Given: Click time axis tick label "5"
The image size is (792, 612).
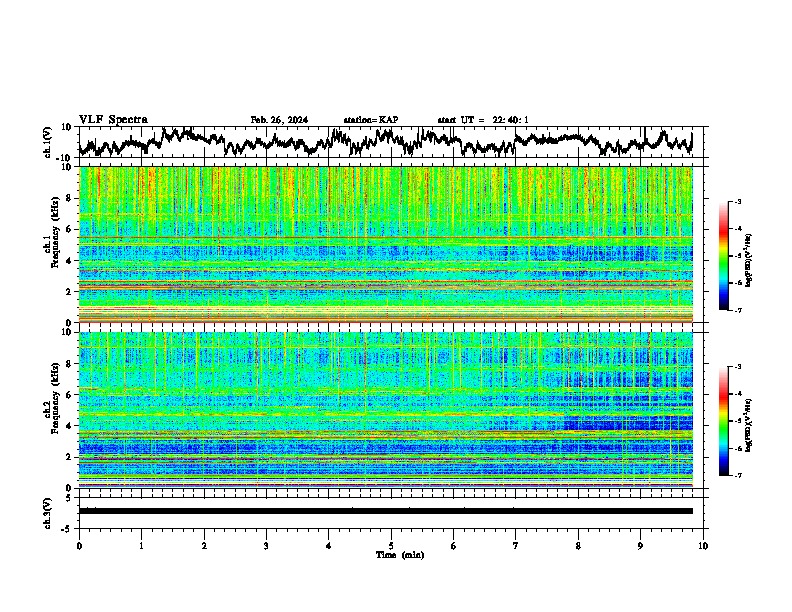Looking at the screenshot, I should 391,546.
